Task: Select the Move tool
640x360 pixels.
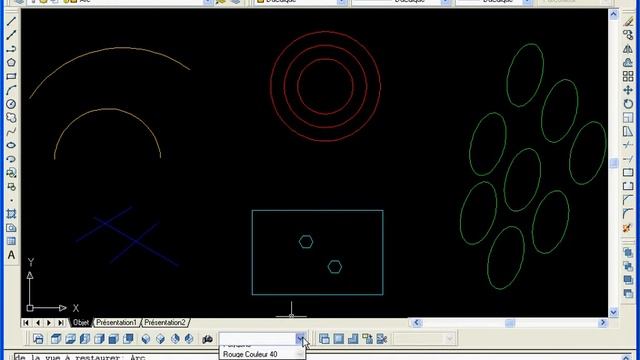Action: tap(628, 90)
